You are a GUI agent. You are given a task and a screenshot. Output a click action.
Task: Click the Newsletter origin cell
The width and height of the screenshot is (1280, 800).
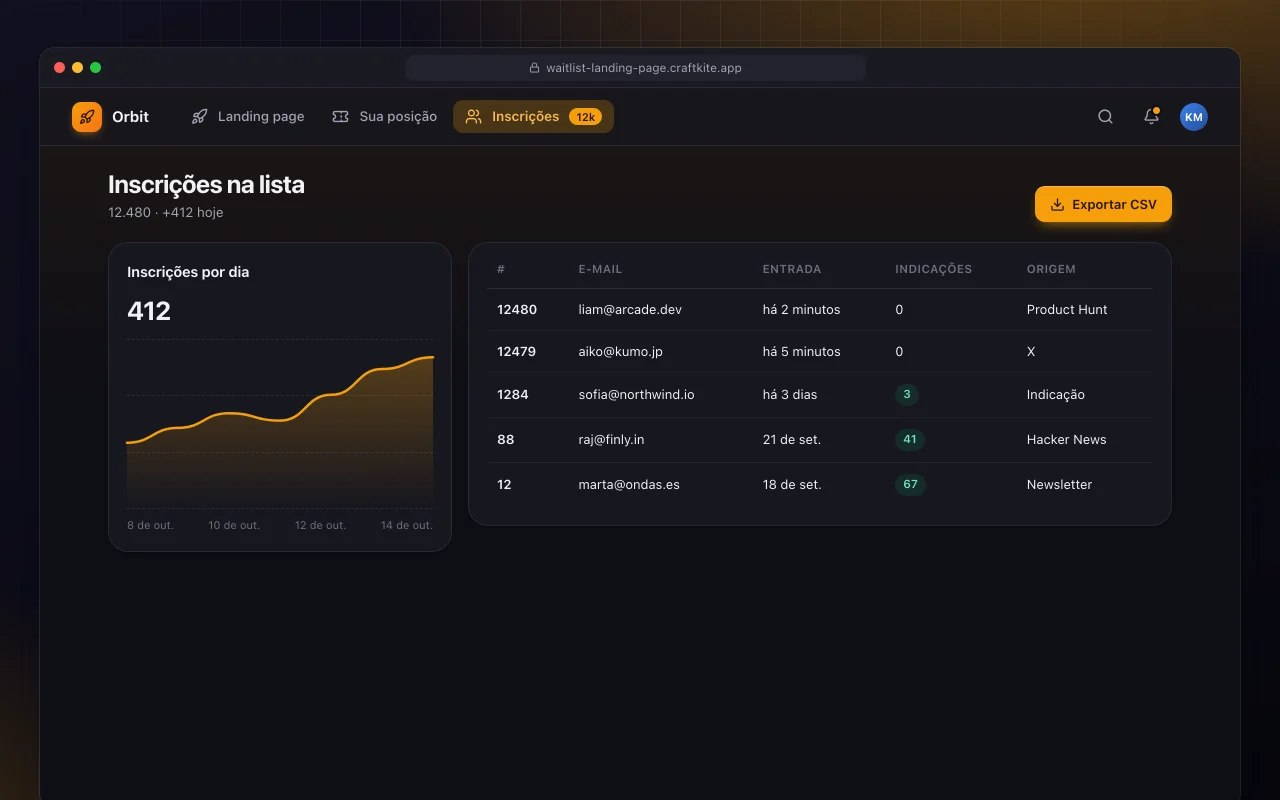tap(1059, 484)
